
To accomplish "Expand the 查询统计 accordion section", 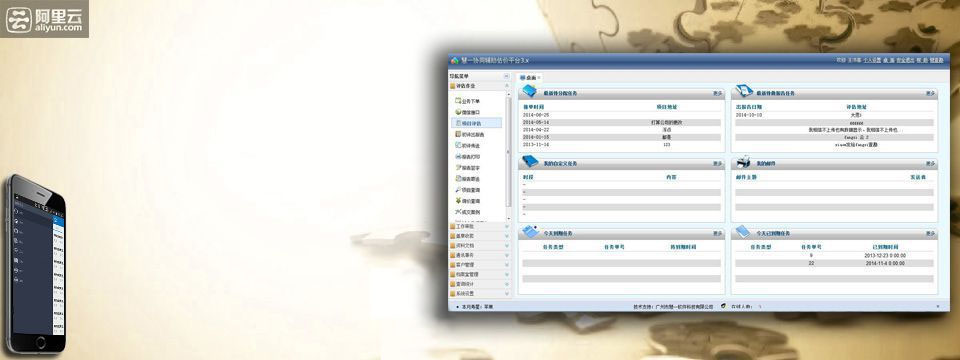I will click(x=479, y=283).
